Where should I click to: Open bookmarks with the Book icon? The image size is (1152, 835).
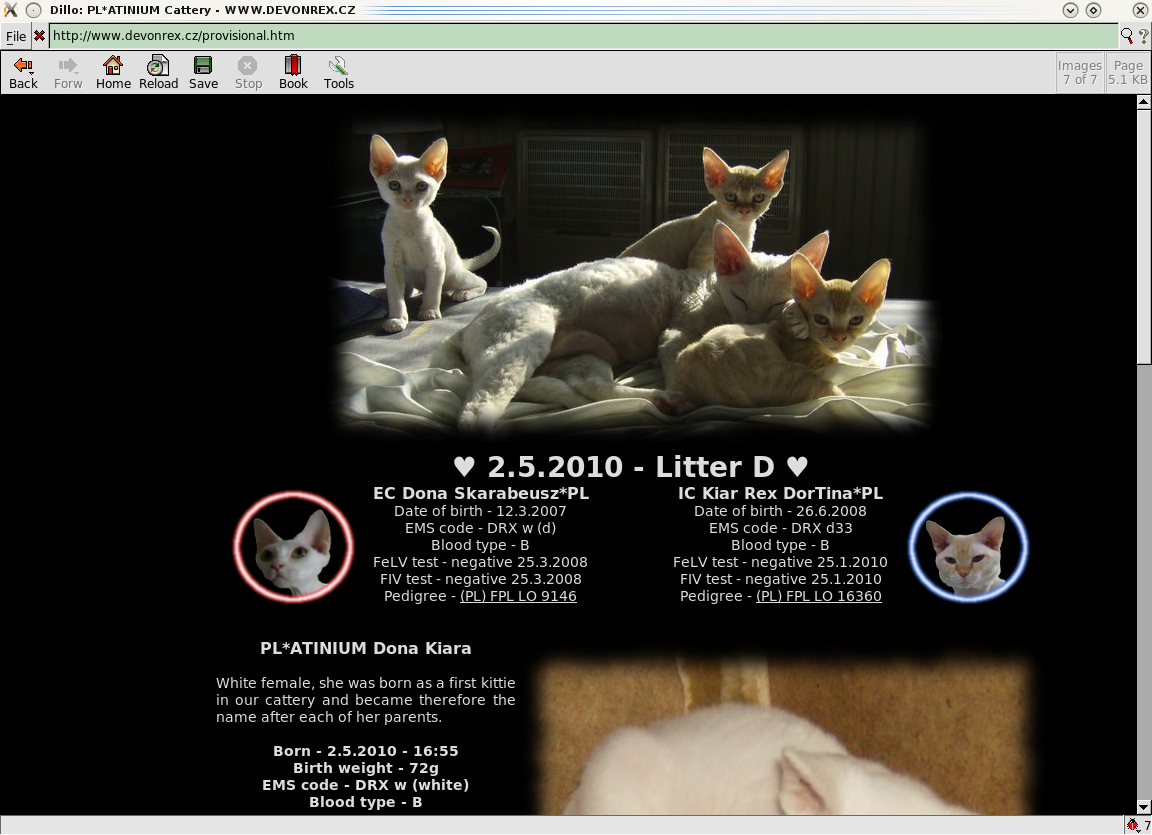pos(293,66)
